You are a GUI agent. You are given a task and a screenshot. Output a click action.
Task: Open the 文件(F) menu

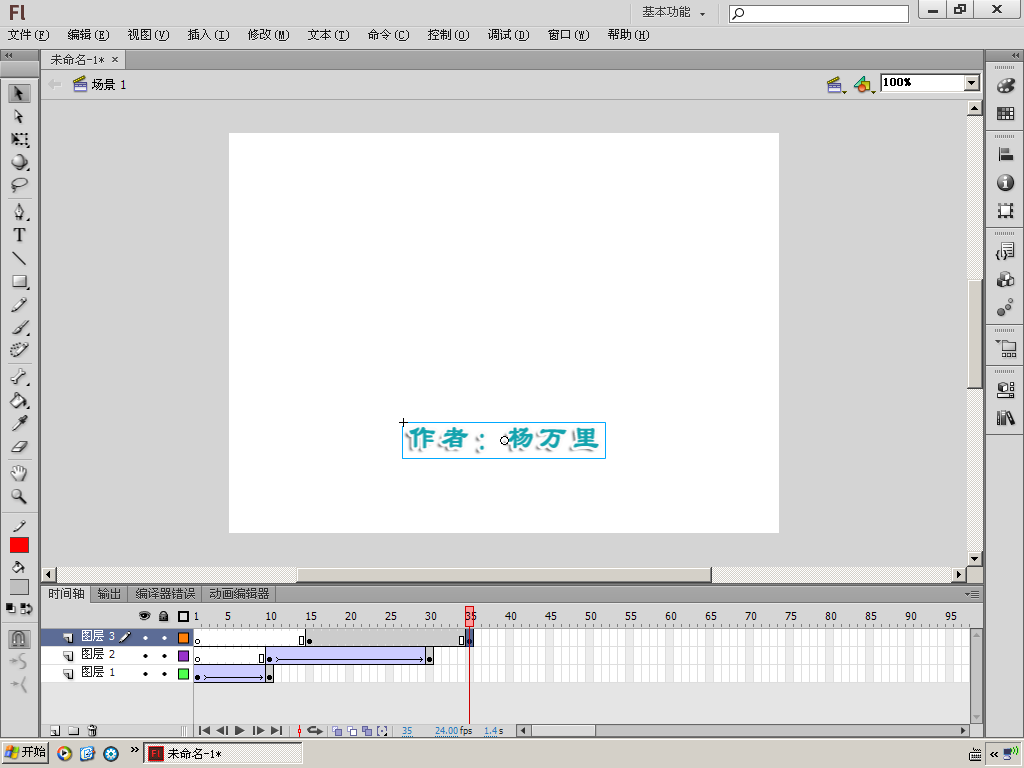28,35
